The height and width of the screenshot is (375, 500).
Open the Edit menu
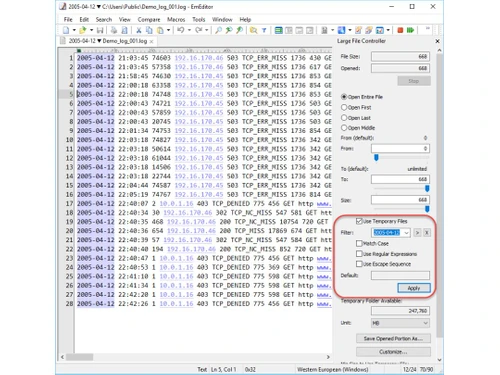point(84,19)
